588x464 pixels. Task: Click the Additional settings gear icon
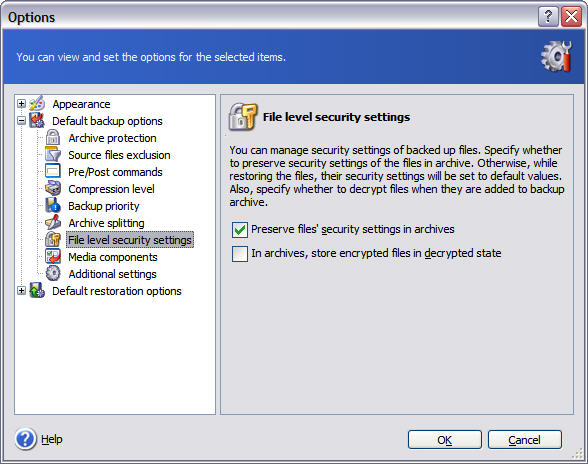point(53,273)
